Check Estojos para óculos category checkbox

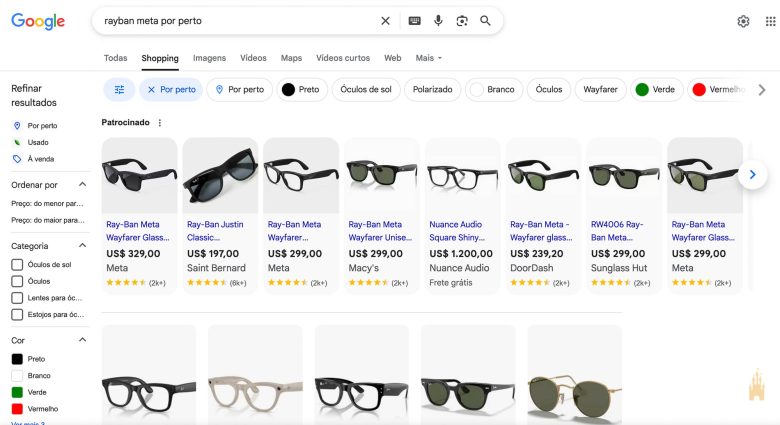pos(17,315)
